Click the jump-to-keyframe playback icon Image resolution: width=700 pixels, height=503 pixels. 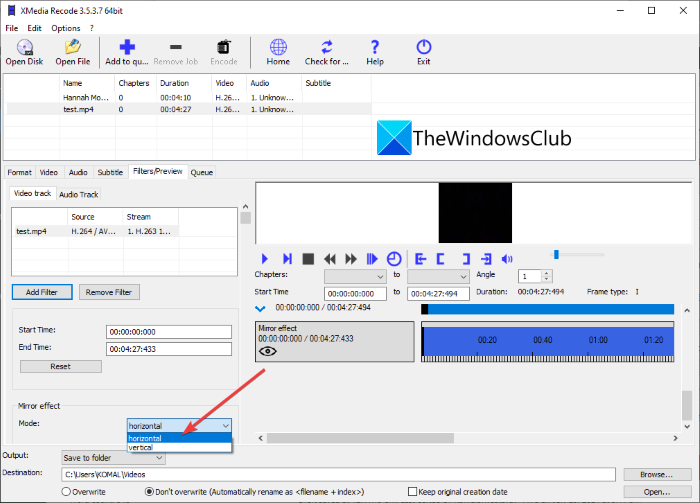tap(372, 259)
